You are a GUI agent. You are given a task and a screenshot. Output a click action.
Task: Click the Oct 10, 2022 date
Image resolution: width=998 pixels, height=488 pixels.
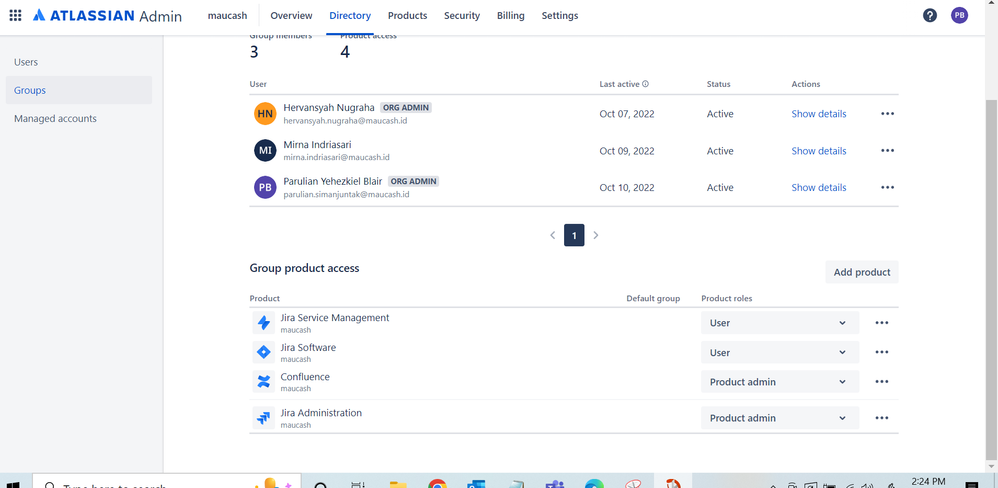[627, 188]
